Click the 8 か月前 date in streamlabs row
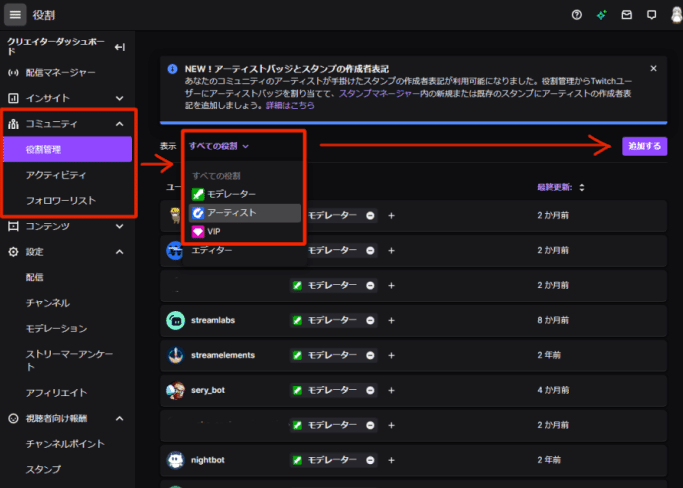 [553, 320]
